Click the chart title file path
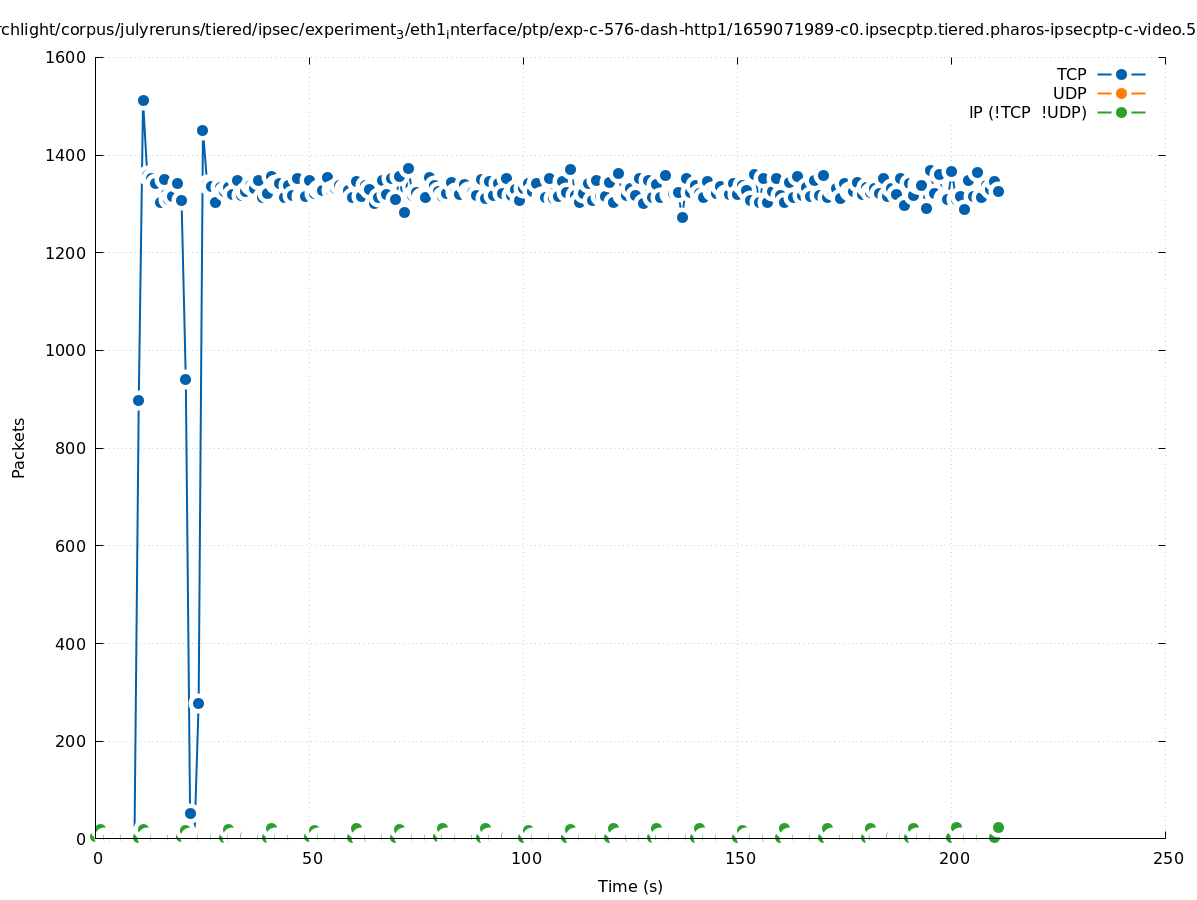This screenshot has height=900, width=1197. [x=598, y=30]
